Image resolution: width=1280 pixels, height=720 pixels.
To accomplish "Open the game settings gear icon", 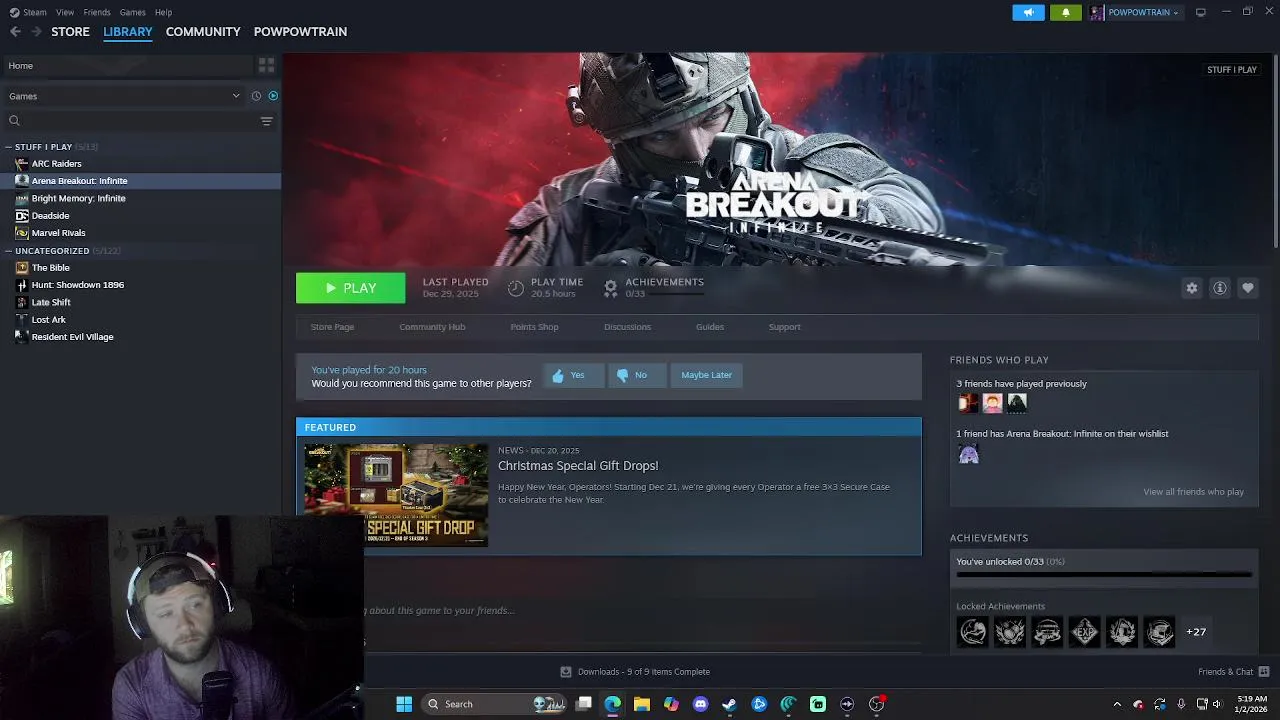I will pos(1192,288).
